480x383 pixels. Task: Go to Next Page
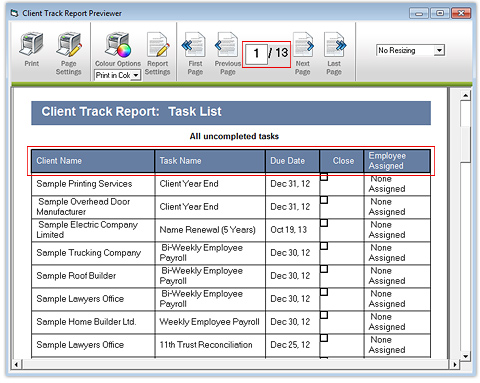coord(303,45)
